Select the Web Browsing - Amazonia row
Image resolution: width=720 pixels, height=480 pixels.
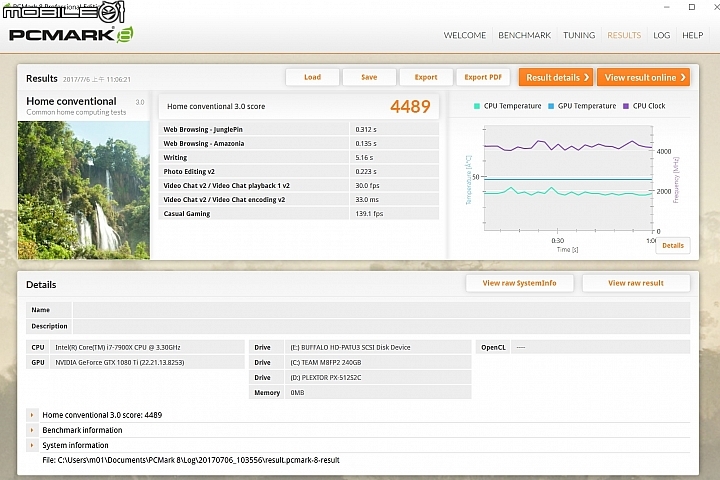click(x=298, y=144)
